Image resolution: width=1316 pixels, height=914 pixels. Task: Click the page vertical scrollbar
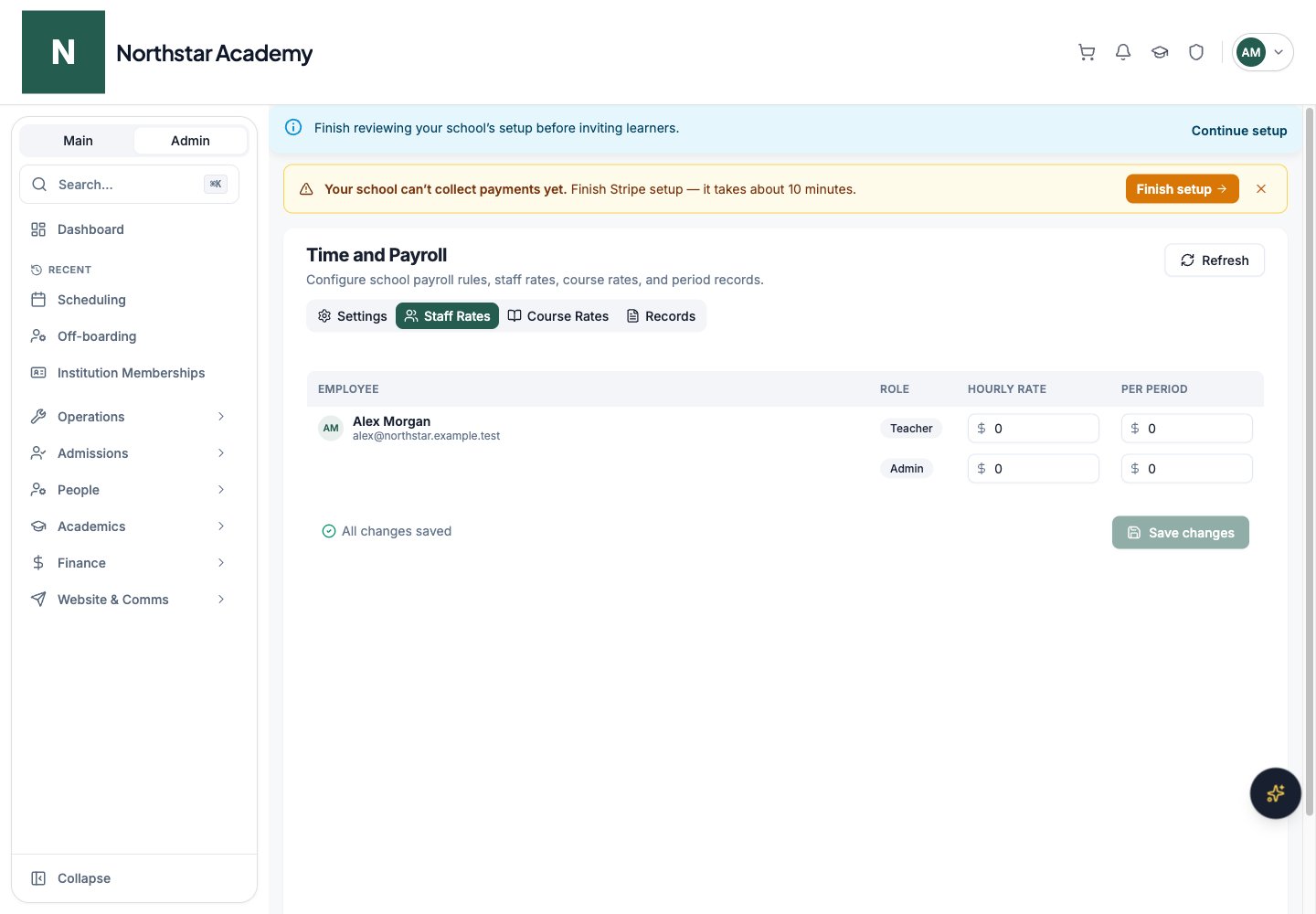(x=1310, y=462)
